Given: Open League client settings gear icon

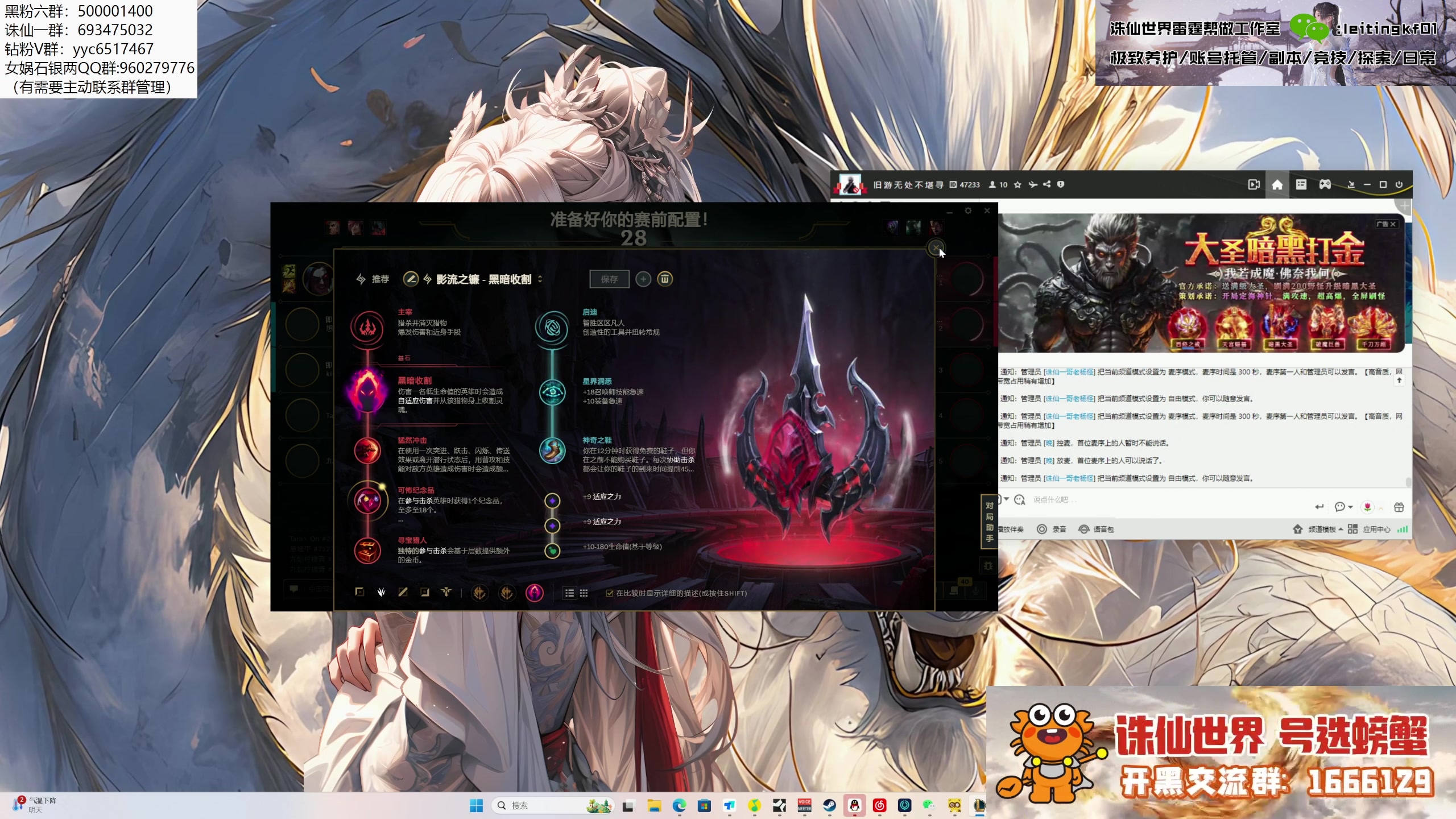Looking at the screenshot, I should [x=968, y=210].
